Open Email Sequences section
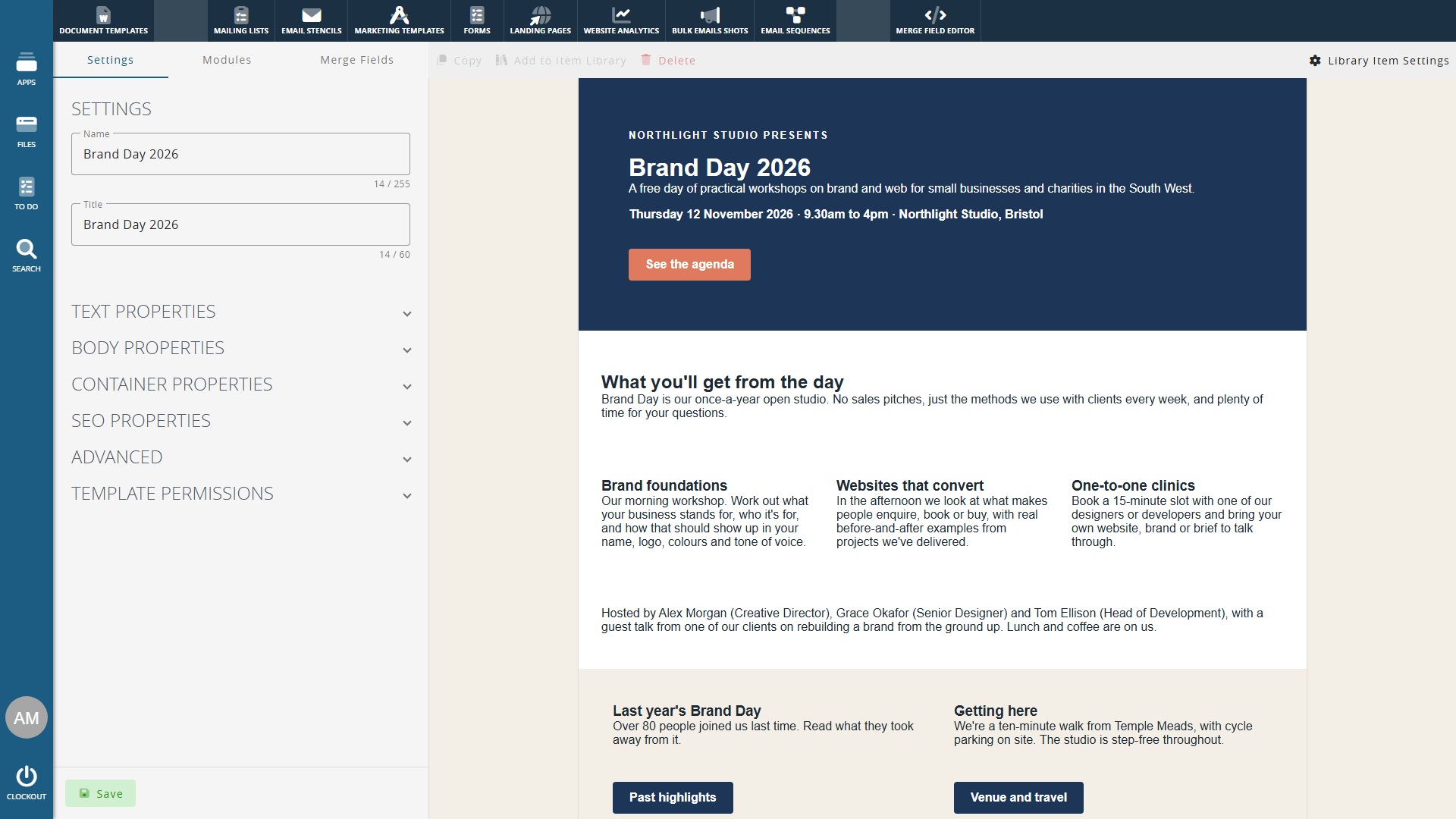The width and height of the screenshot is (1456, 819). [x=795, y=20]
